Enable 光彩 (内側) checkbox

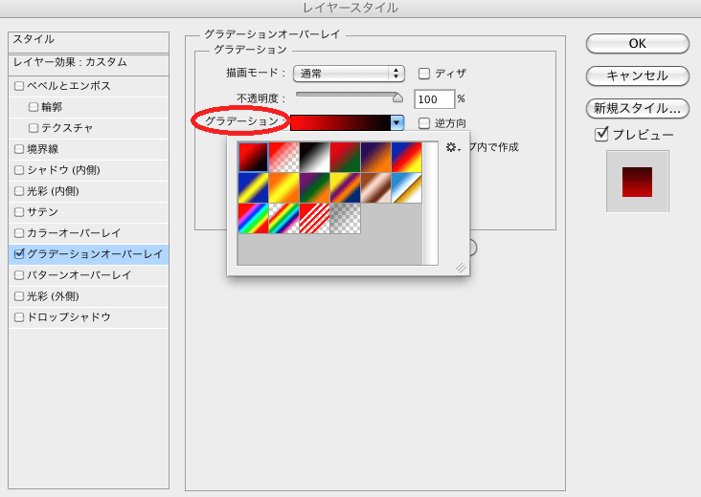(x=19, y=191)
